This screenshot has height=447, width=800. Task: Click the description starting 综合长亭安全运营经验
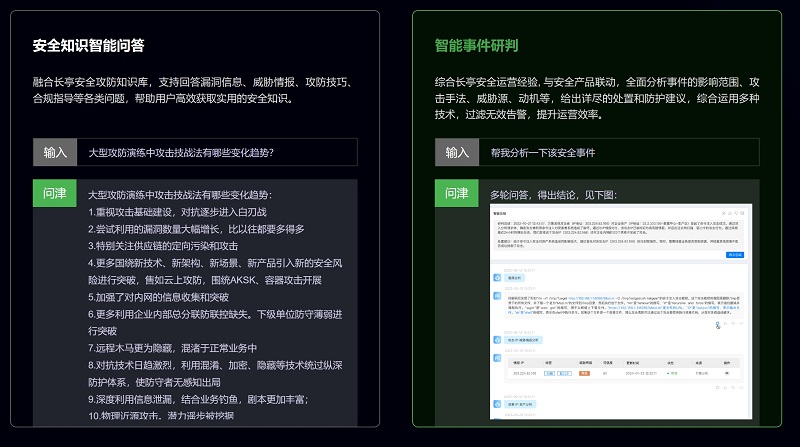[597, 98]
